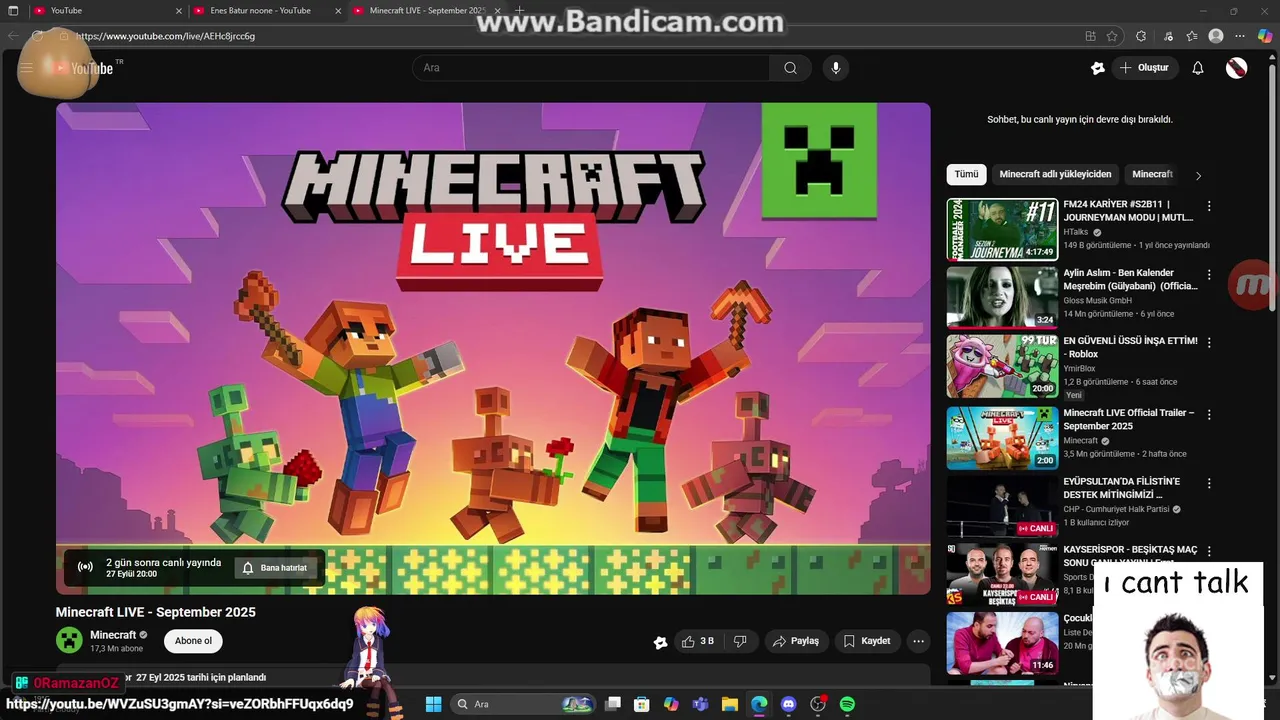Open a new browser tab
1280x720 pixels.
(x=519, y=11)
